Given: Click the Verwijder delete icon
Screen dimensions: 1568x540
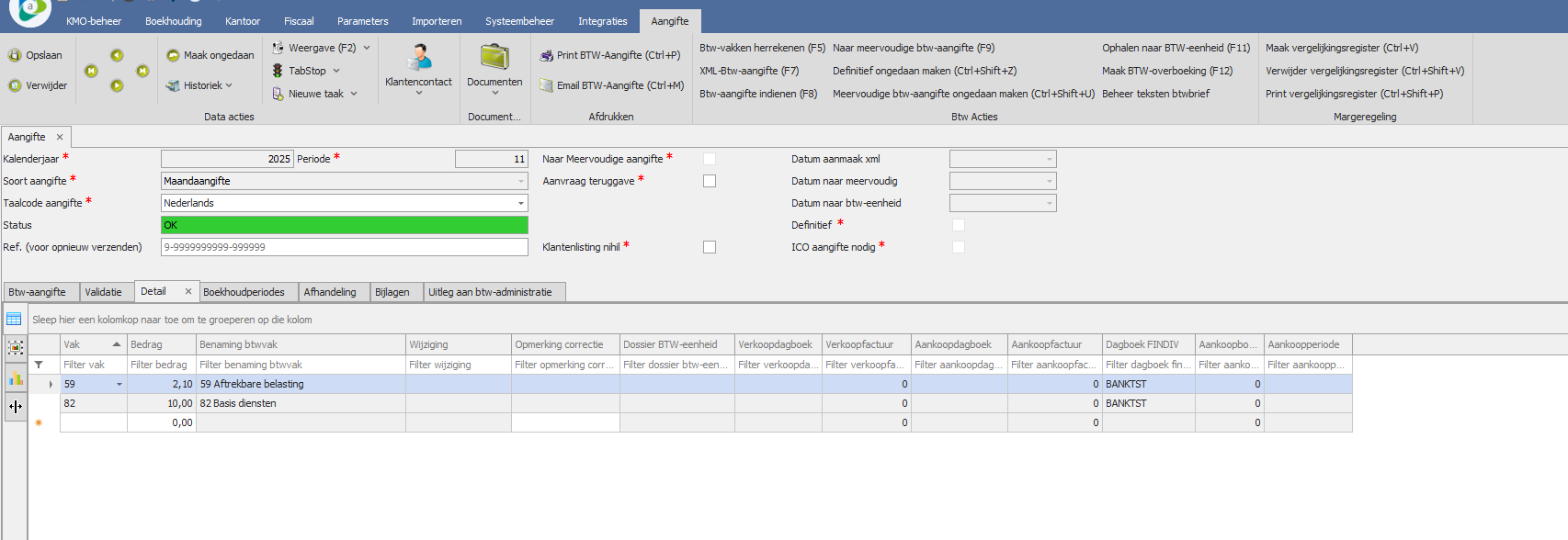Looking at the screenshot, I should 15,85.
